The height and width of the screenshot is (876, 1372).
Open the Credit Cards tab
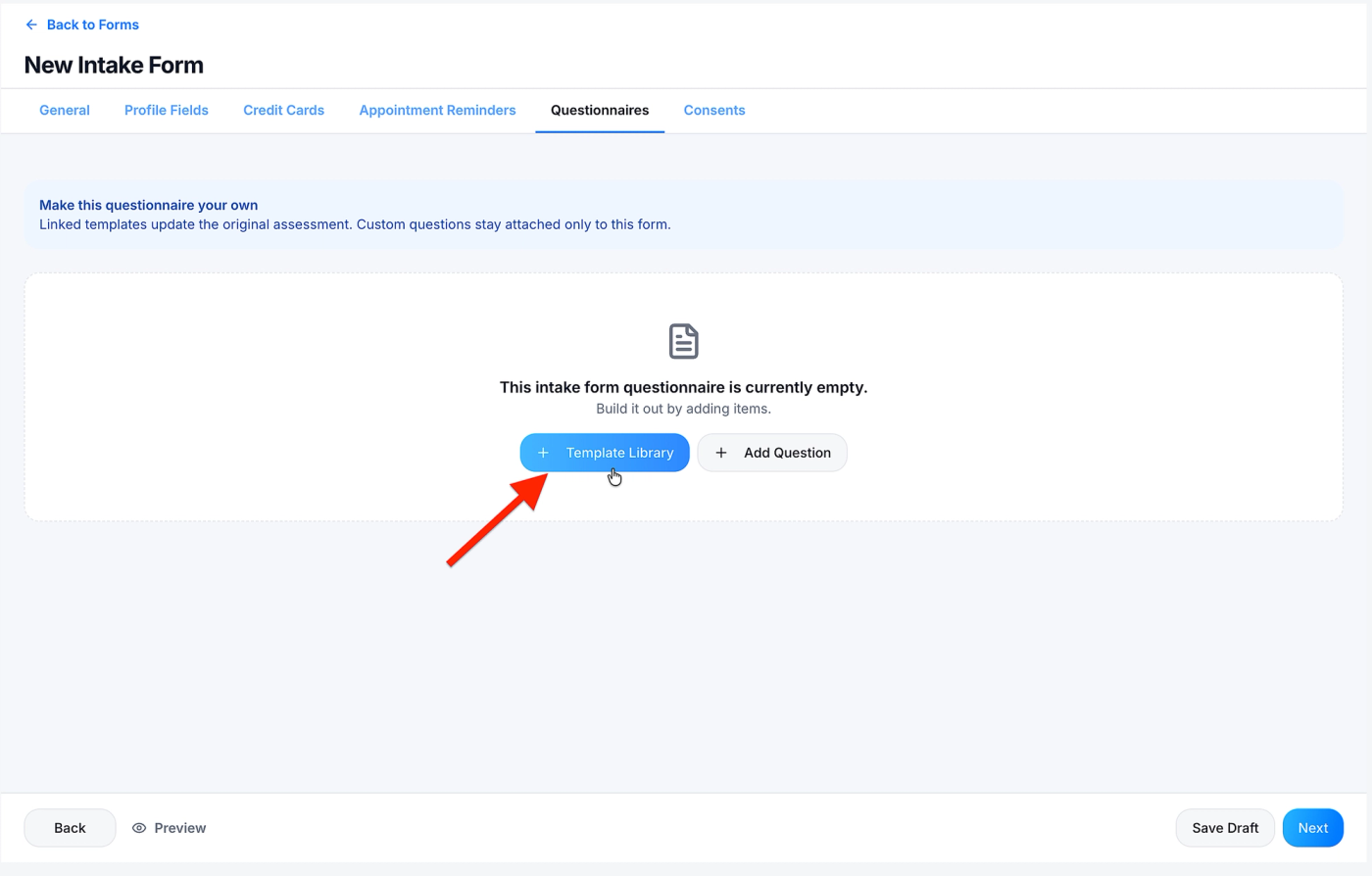(x=284, y=111)
